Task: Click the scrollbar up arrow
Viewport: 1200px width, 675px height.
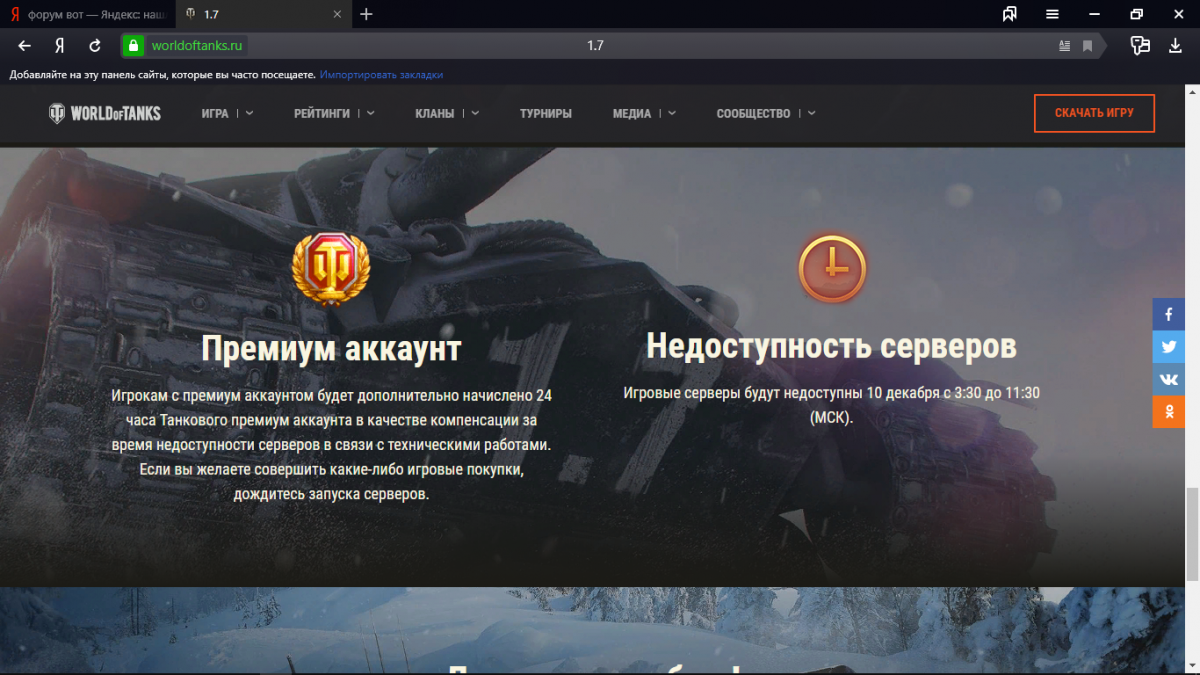Action: pyautogui.click(x=1192, y=93)
